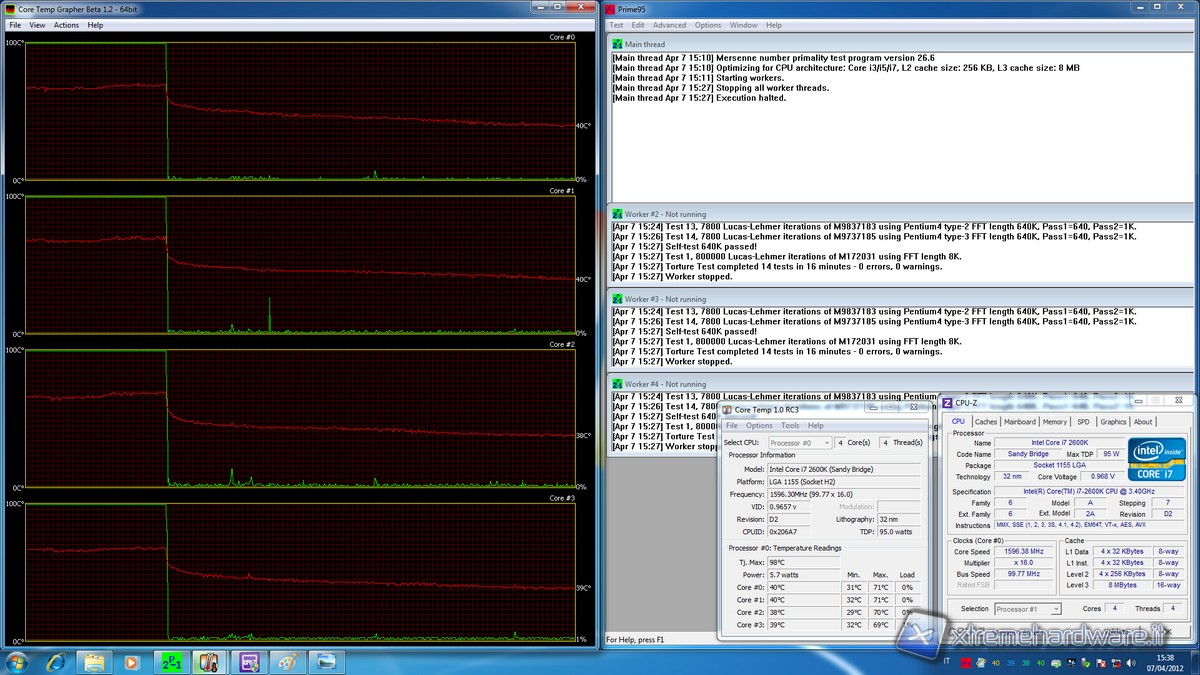Screen dimensions: 1200x675
Task: Open the Advanced menu in Prime95
Action: point(669,25)
